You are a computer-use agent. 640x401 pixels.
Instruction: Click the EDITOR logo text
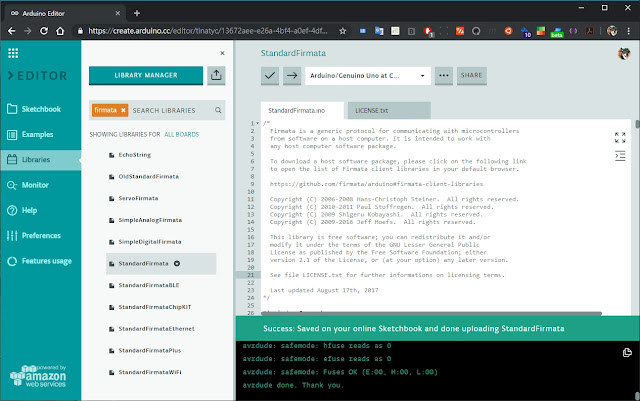pyautogui.click(x=38, y=76)
